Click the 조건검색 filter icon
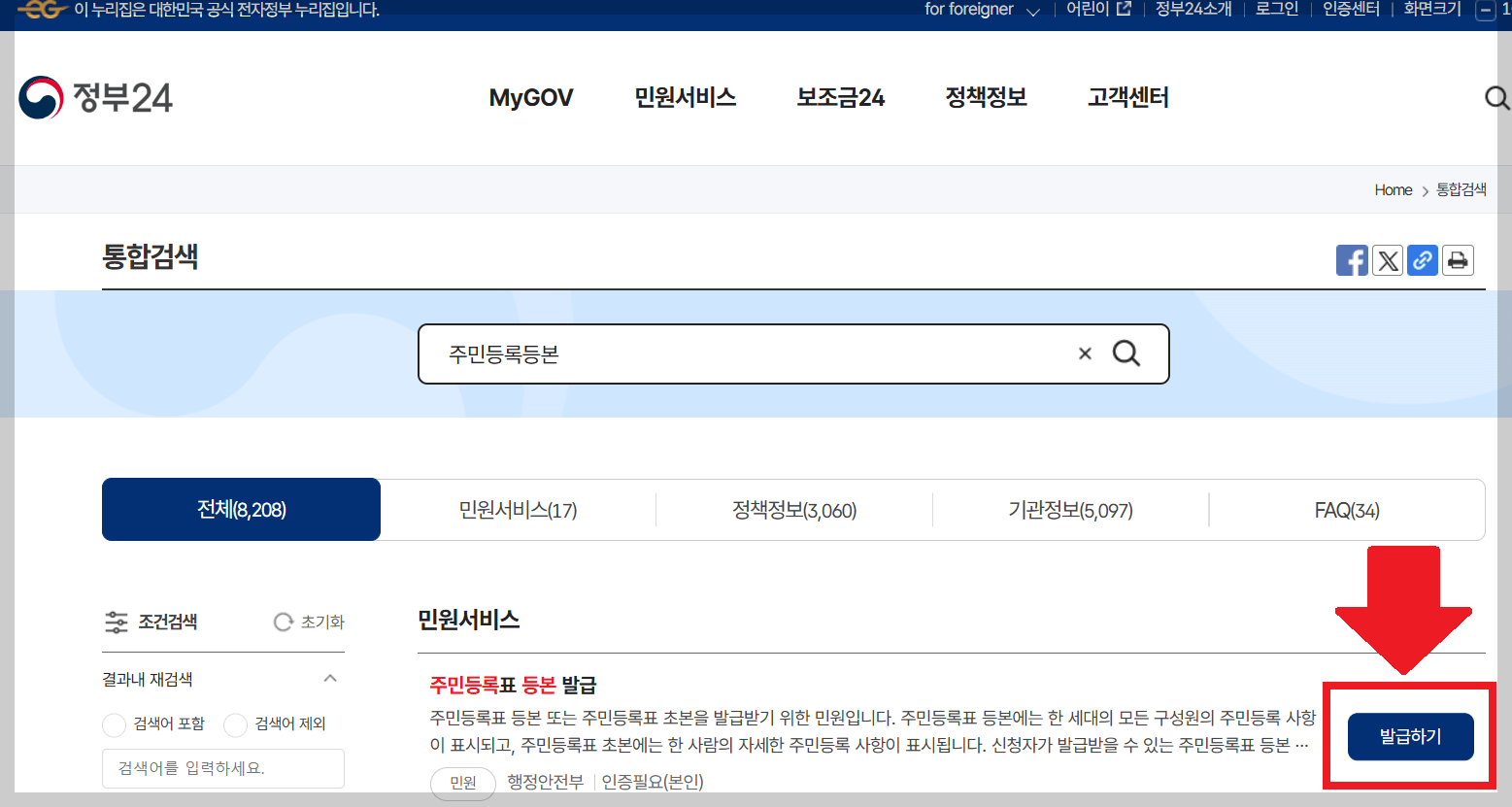Image resolution: width=1512 pixels, height=807 pixels. click(117, 622)
